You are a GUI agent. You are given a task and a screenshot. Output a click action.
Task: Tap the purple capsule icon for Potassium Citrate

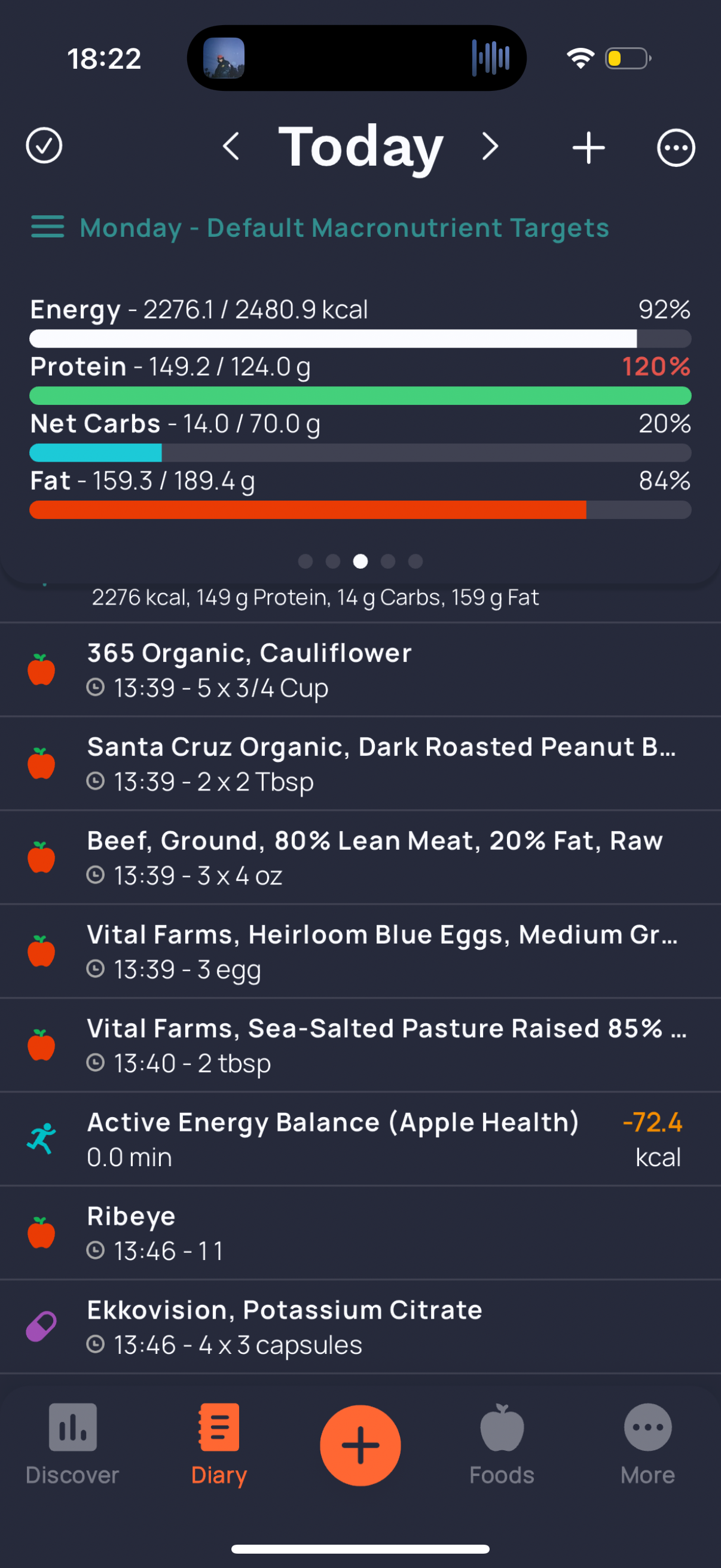click(41, 1326)
